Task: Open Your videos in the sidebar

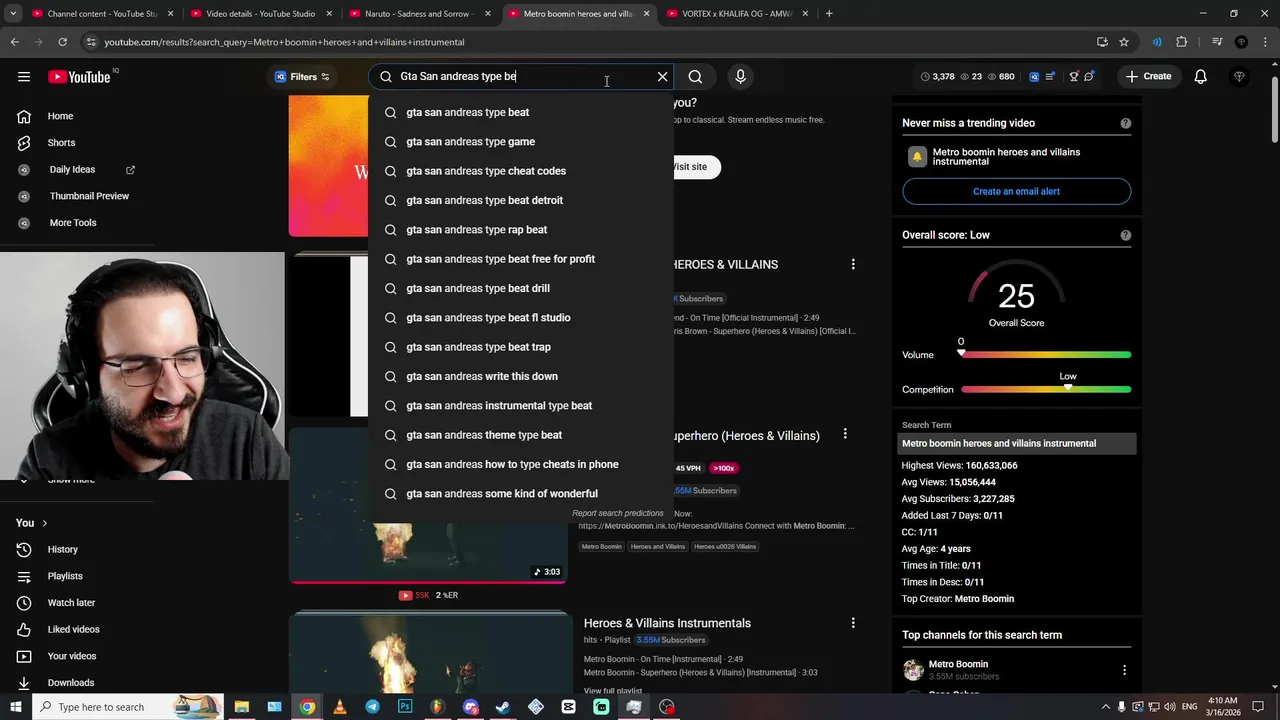Action: click(x=72, y=656)
